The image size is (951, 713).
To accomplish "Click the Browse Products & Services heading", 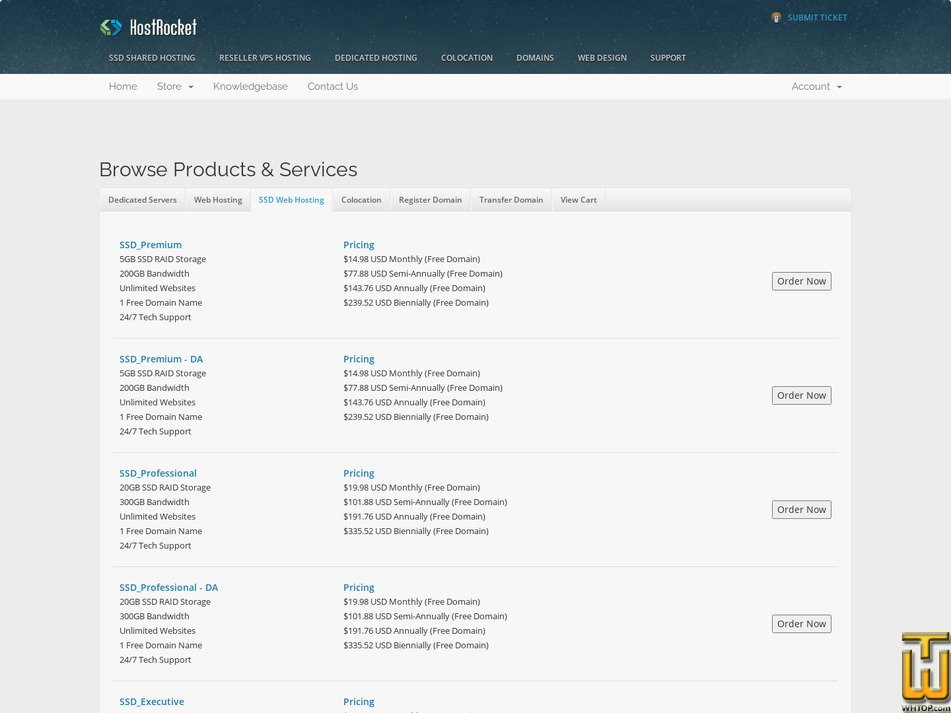I will coord(228,169).
